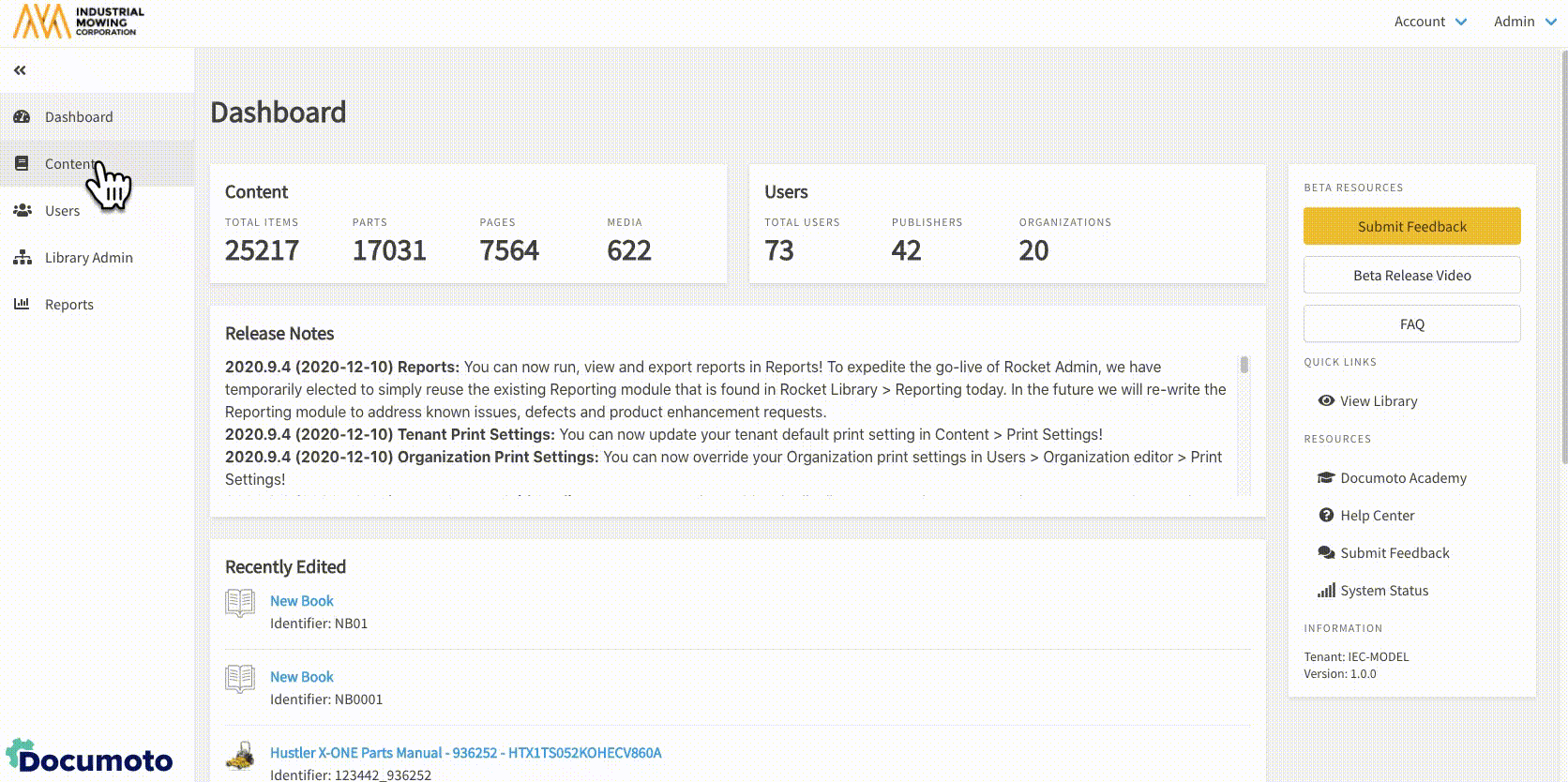1568x782 pixels.
Task: Click the eye icon beside View Library
Action: coord(1326,400)
